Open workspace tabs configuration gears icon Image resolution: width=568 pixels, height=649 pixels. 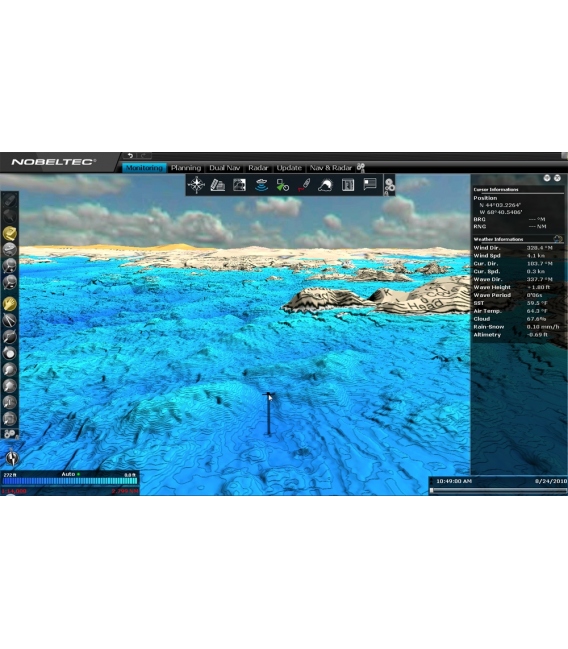[x=361, y=168]
